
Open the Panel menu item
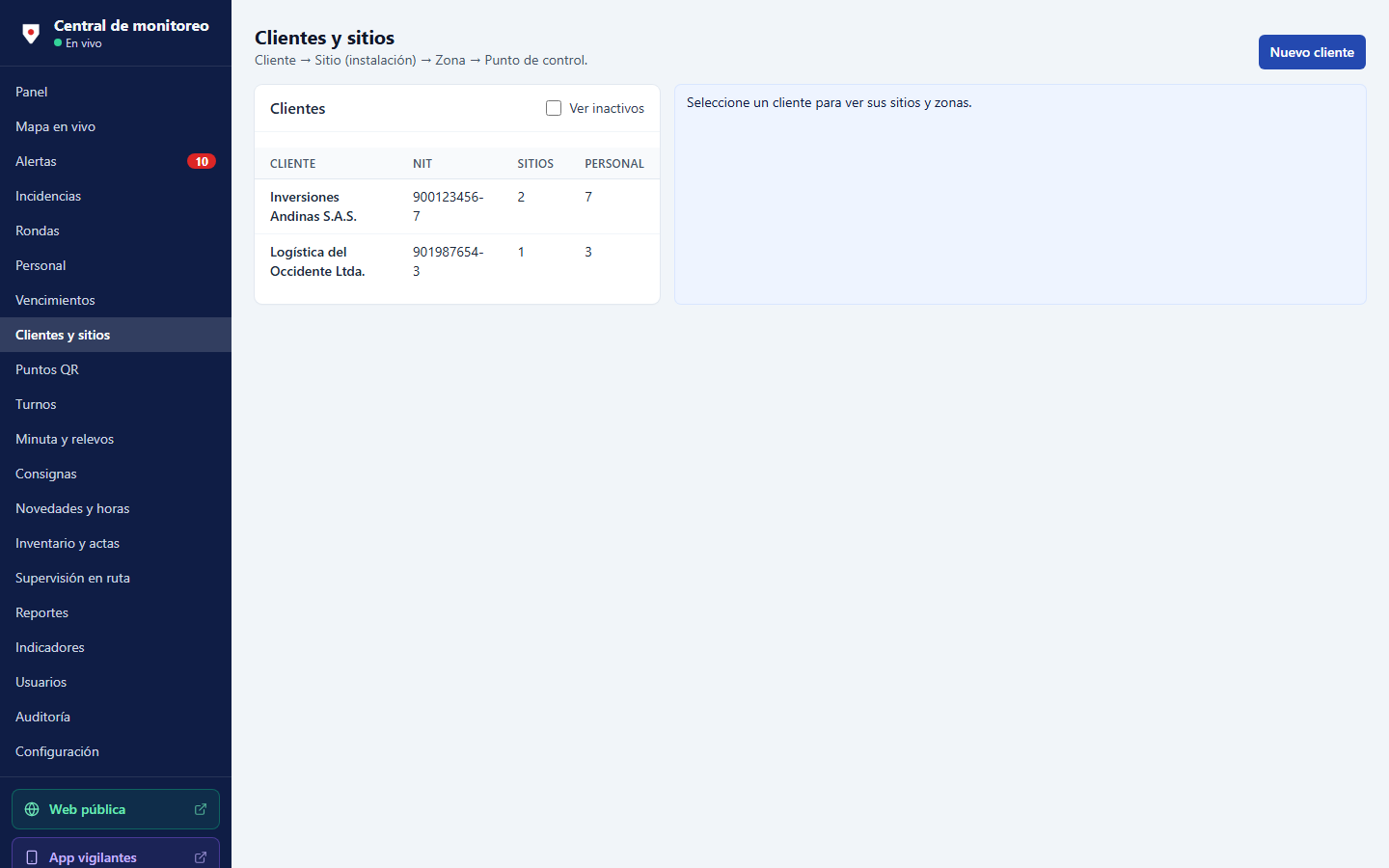(x=116, y=92)
